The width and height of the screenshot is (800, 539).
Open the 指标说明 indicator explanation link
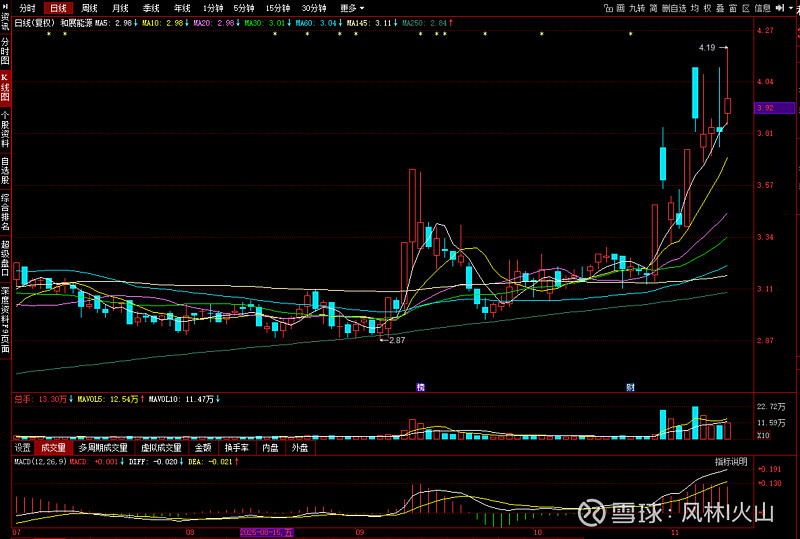[x=731, y=461]
